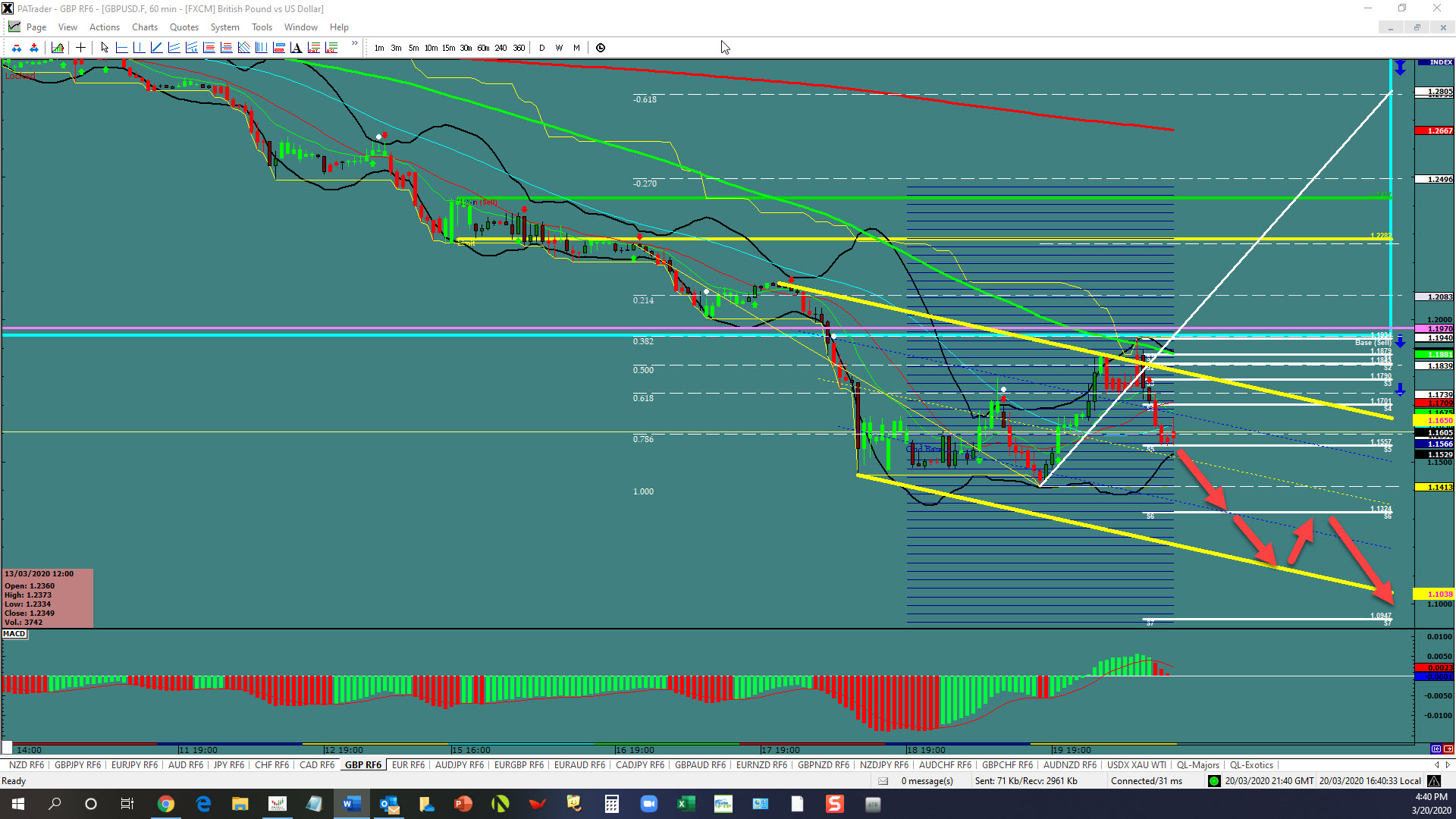1456x819 pixels.
Task: Expand toolbar overflow double chevron
Action: point(354,44)
